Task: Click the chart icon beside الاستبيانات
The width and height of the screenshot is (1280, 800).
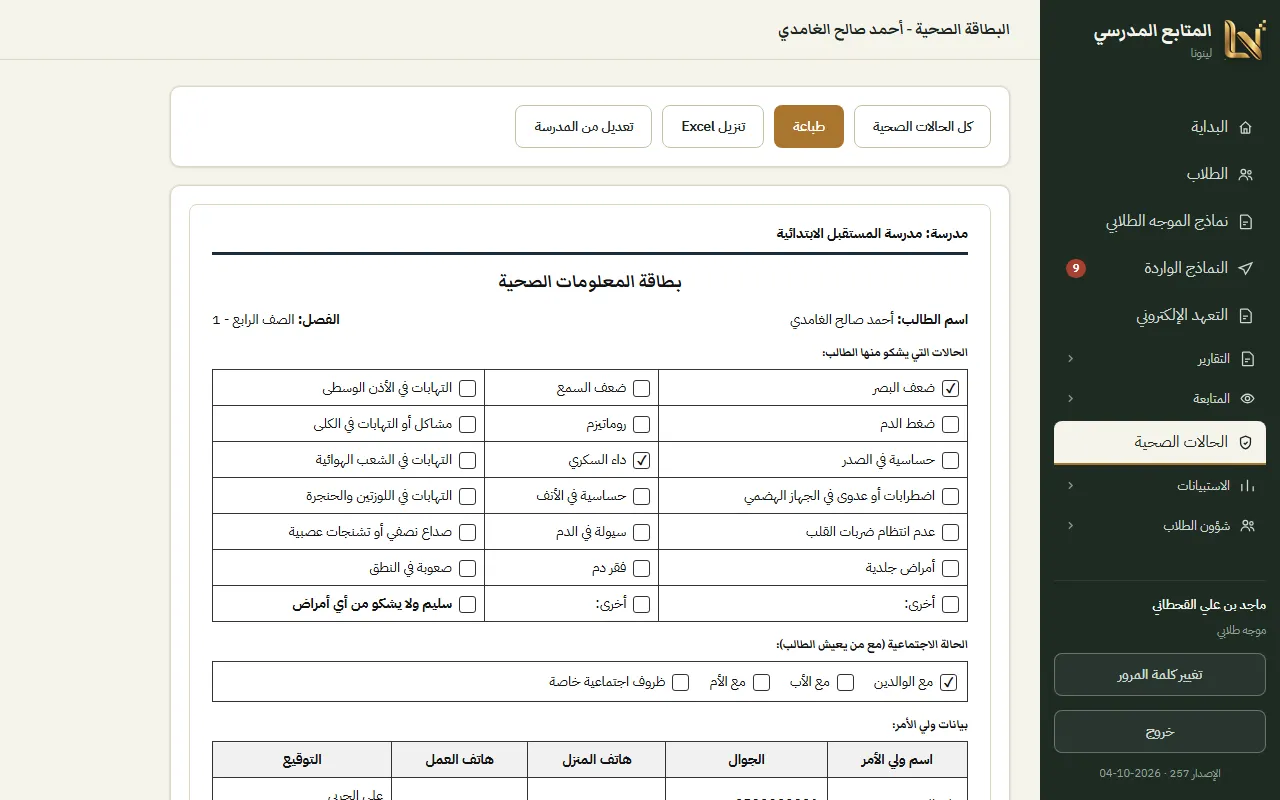Action: pyautogui.click(x=1247, y=486)
